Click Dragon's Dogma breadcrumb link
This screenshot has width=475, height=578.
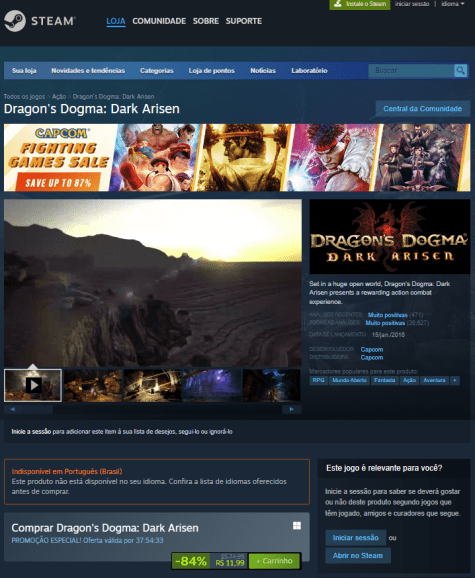pos(113,97)
